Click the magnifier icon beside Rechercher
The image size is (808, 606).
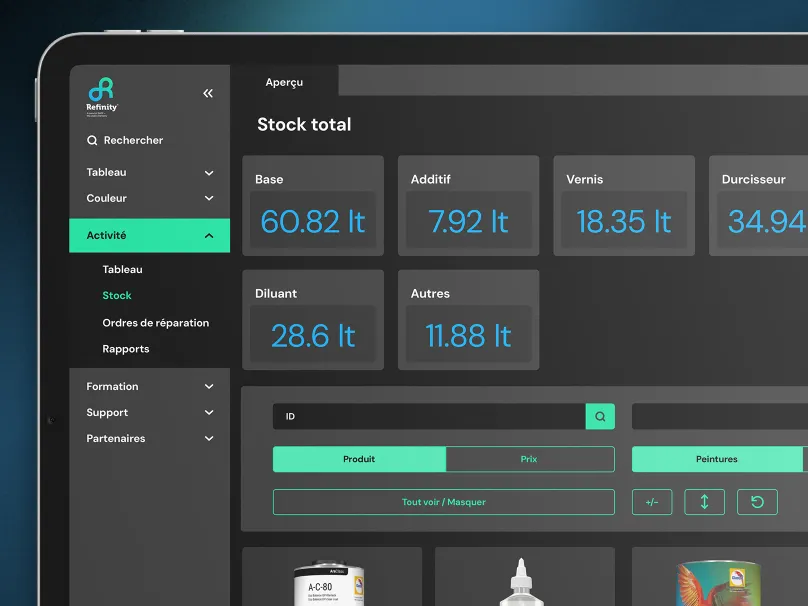coord(92,141)
